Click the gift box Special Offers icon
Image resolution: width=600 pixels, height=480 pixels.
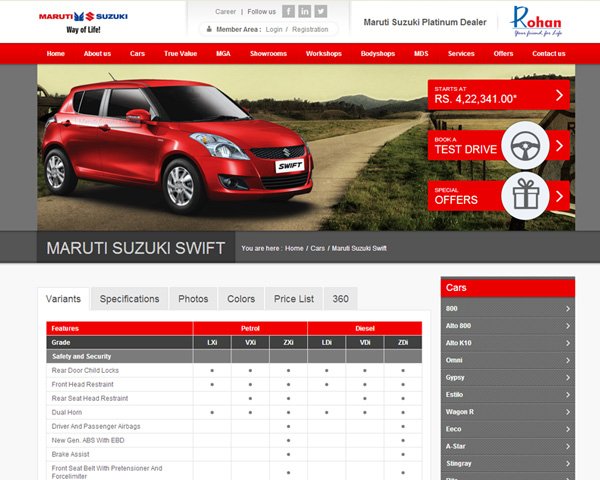coord(524,196)
